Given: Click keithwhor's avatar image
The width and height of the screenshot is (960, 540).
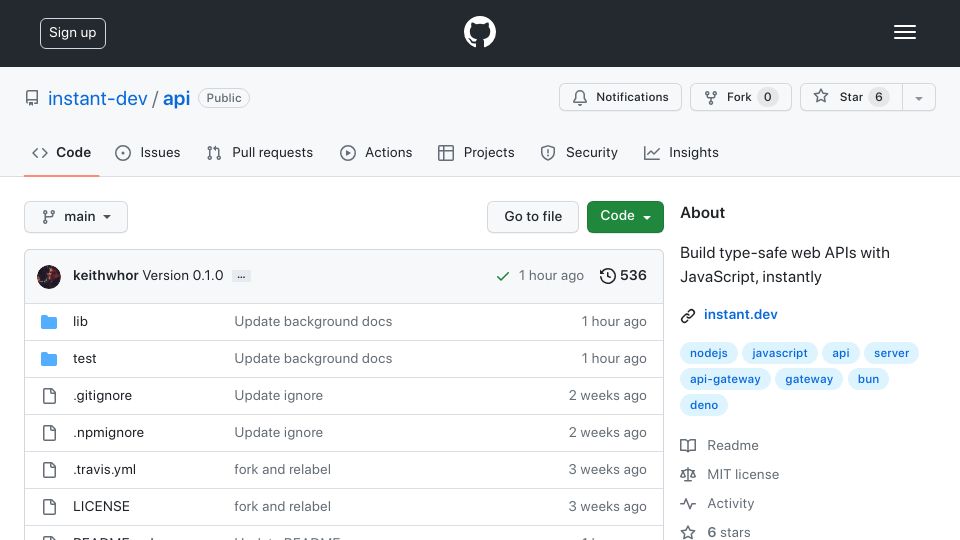Looking at the screenshot, I should pyautogui.click(x=49, y=277).
